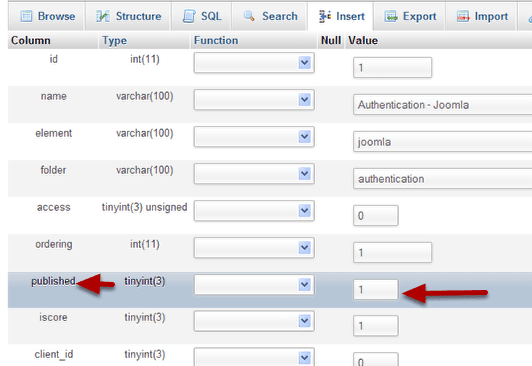Click the 'iscore' column name
Image resolution: width=532 pixels, height=366 pixels.
coord(53,317)
